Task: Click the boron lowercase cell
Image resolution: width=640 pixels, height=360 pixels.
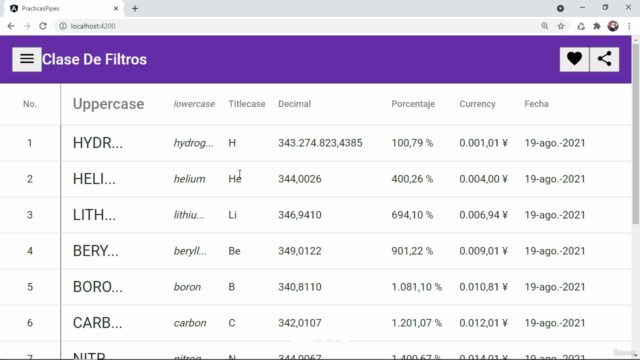Action: pos(187,287)
